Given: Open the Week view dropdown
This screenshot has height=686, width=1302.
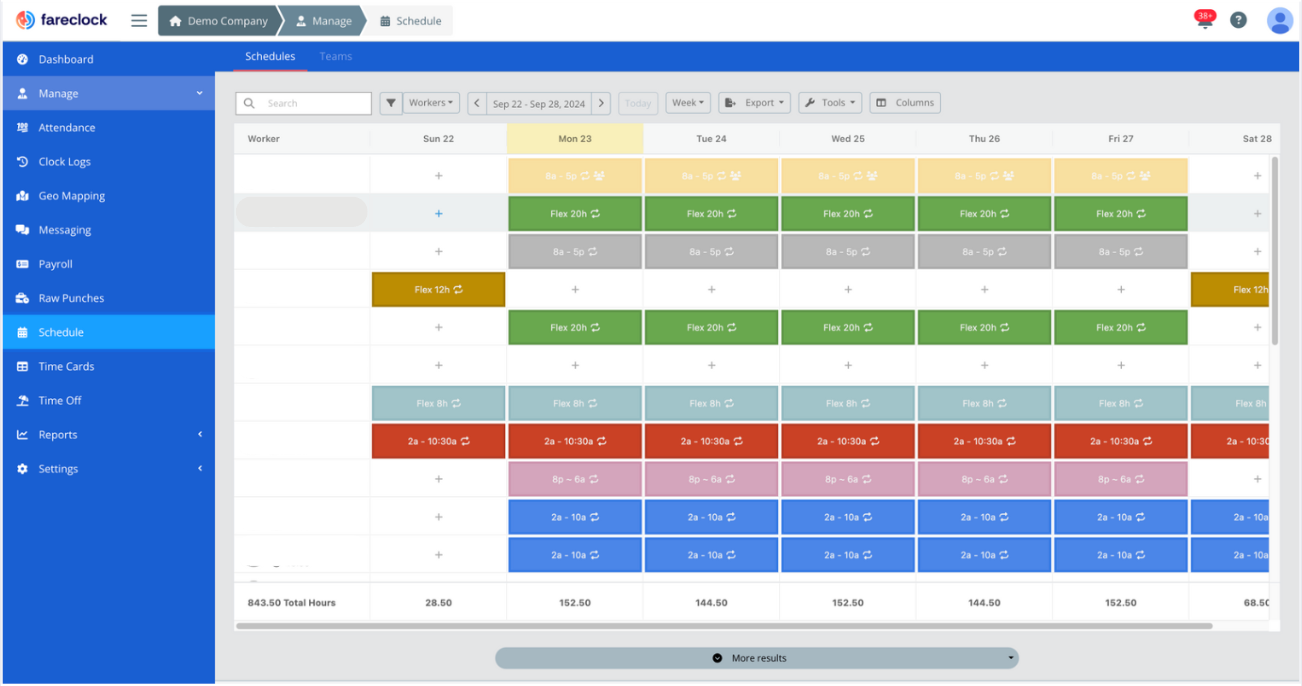Looking at the screenshot, I should click(688, 103).
